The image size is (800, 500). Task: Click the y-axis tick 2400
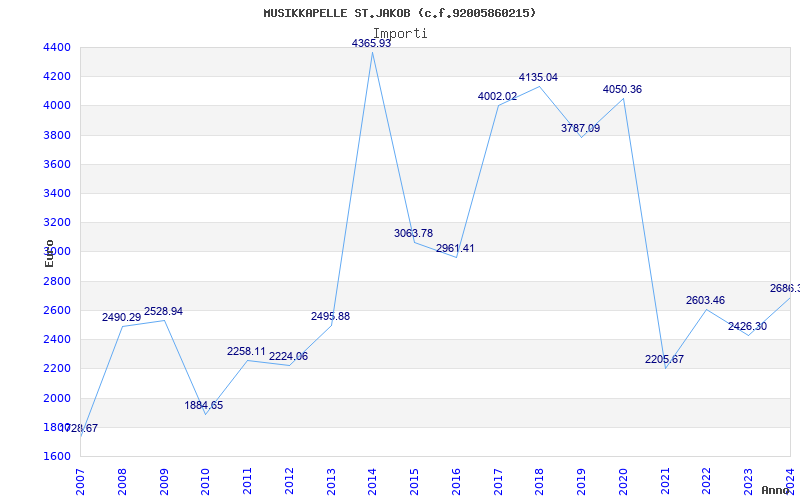coord(58,339)
